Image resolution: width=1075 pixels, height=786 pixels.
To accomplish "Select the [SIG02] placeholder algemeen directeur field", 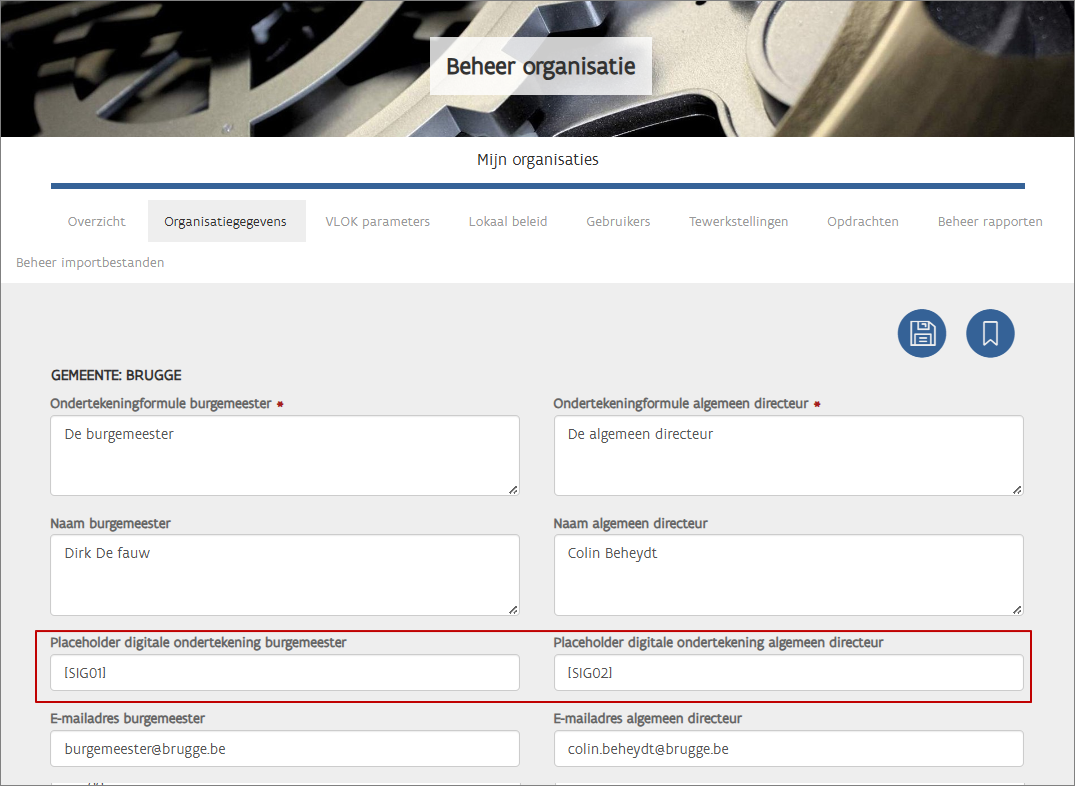I will [x=788, y=673].
